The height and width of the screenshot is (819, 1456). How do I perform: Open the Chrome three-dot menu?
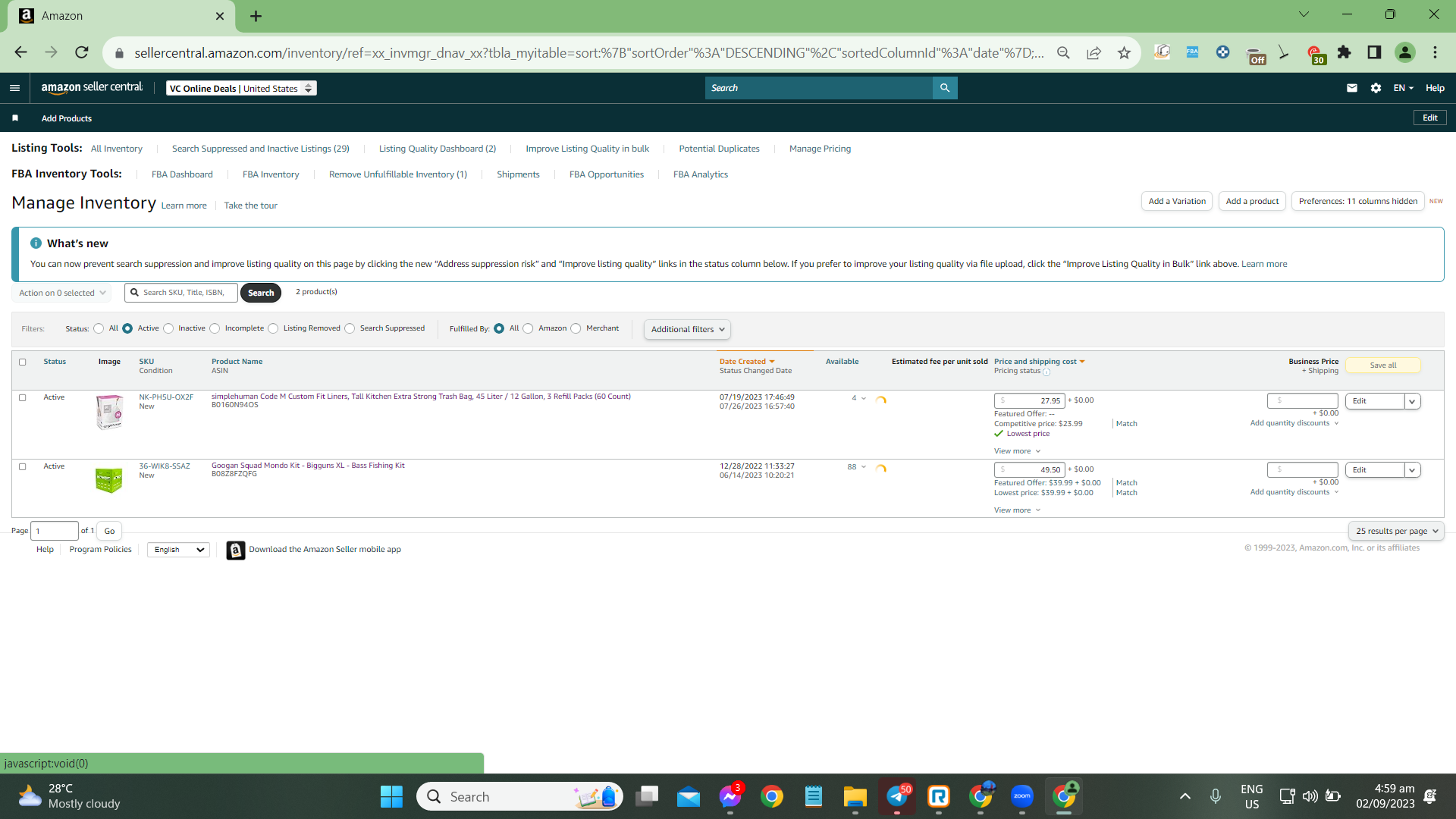1435,52
